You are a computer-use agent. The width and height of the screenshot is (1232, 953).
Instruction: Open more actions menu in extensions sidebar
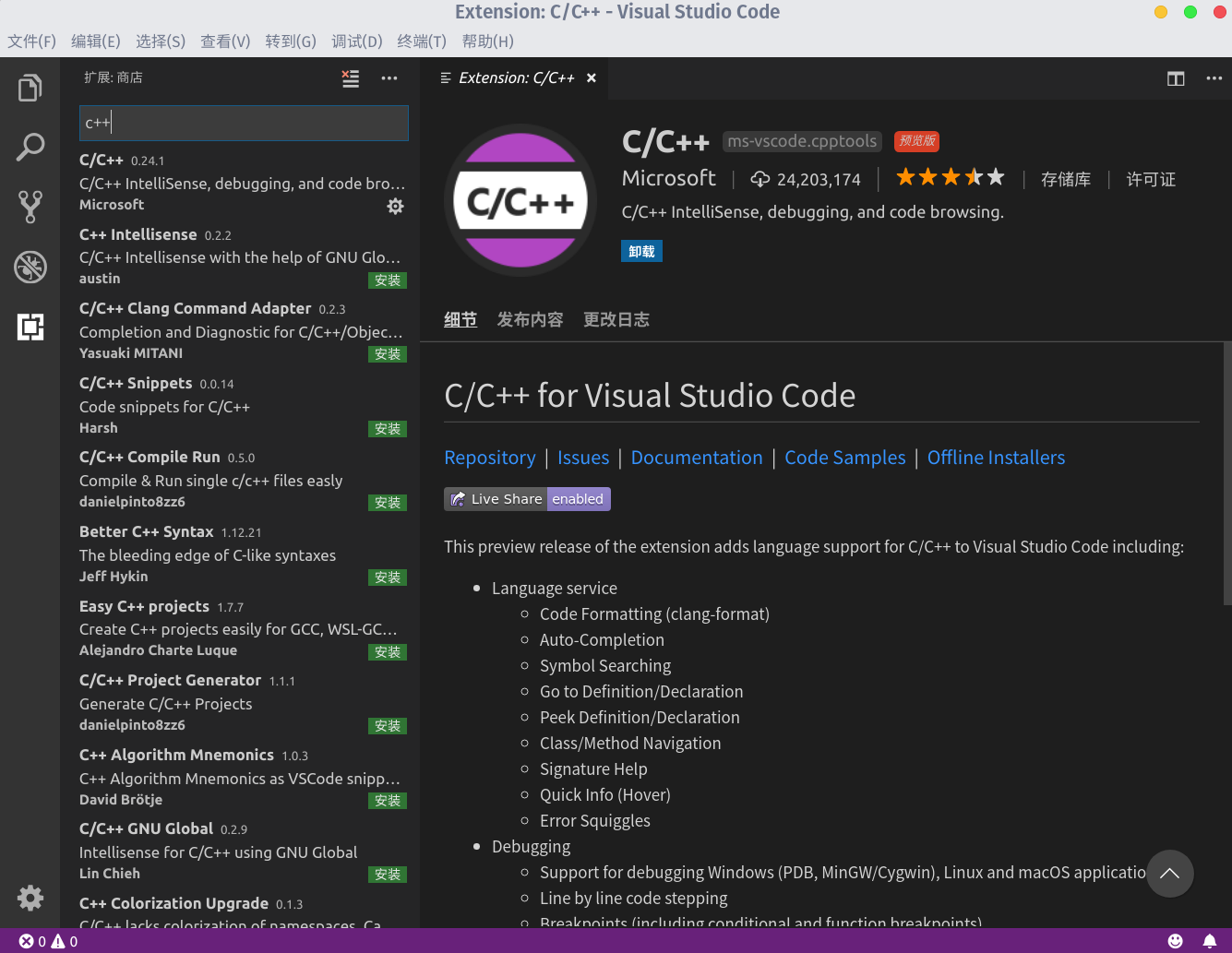(x=389, y=78)
